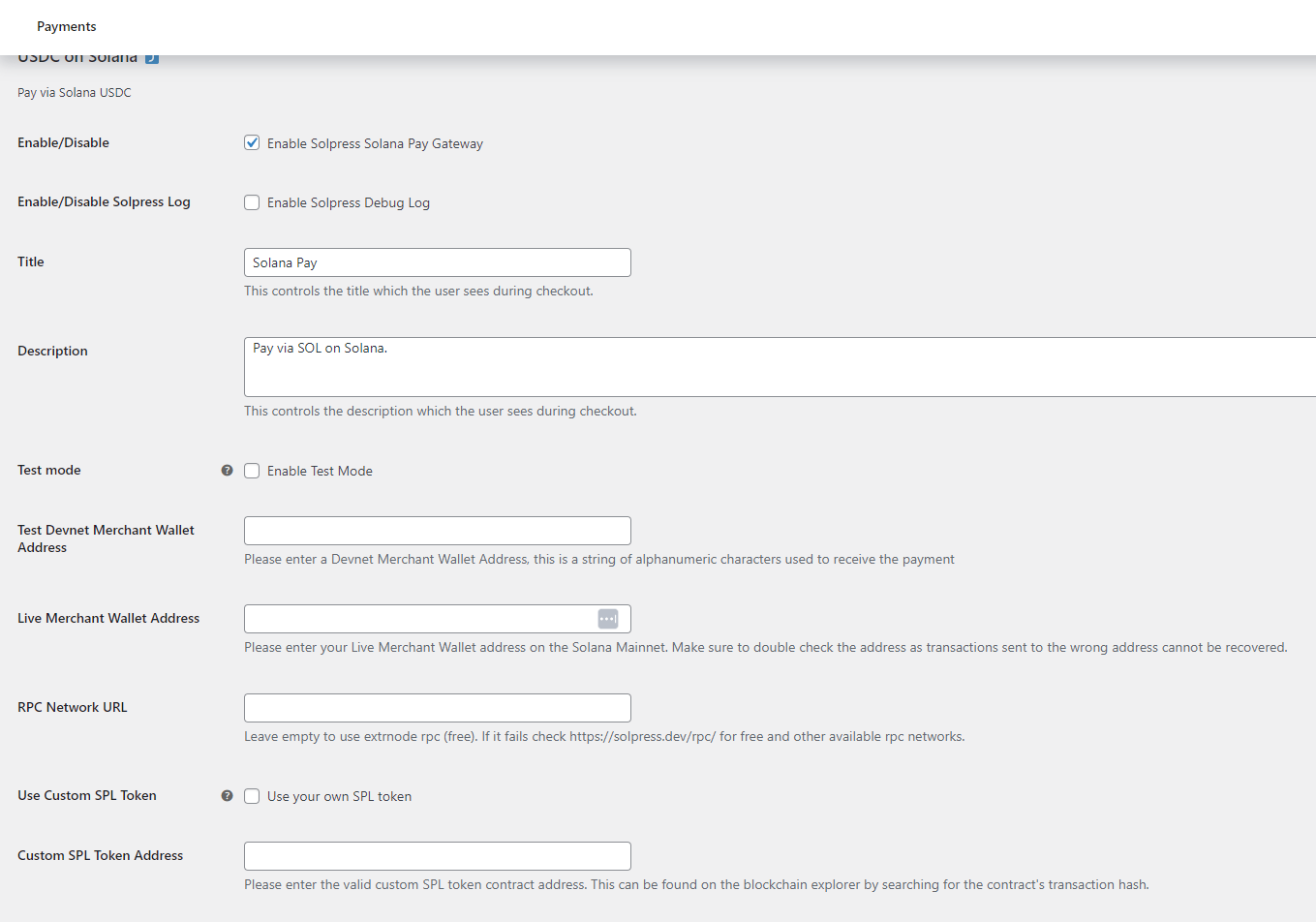Click the help icon beside Use Custom SPL Token

click(x=227, y=795)
